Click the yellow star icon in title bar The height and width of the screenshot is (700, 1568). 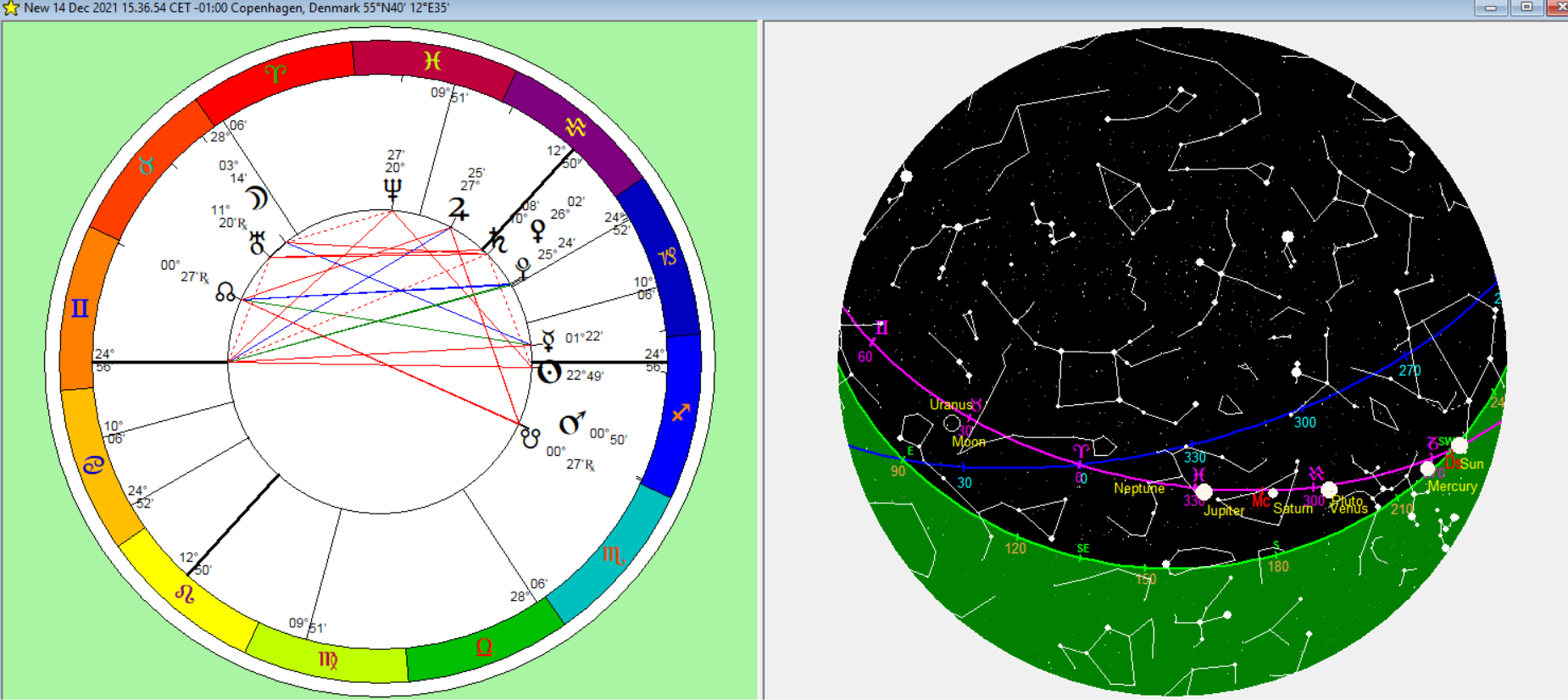click(10, 8)
